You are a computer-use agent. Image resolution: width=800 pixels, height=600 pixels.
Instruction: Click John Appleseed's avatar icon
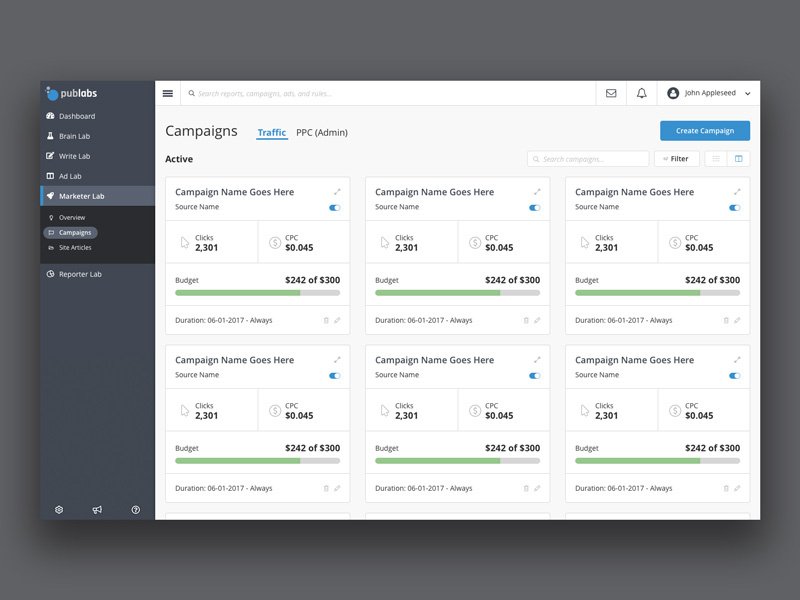tap(673, 93)
